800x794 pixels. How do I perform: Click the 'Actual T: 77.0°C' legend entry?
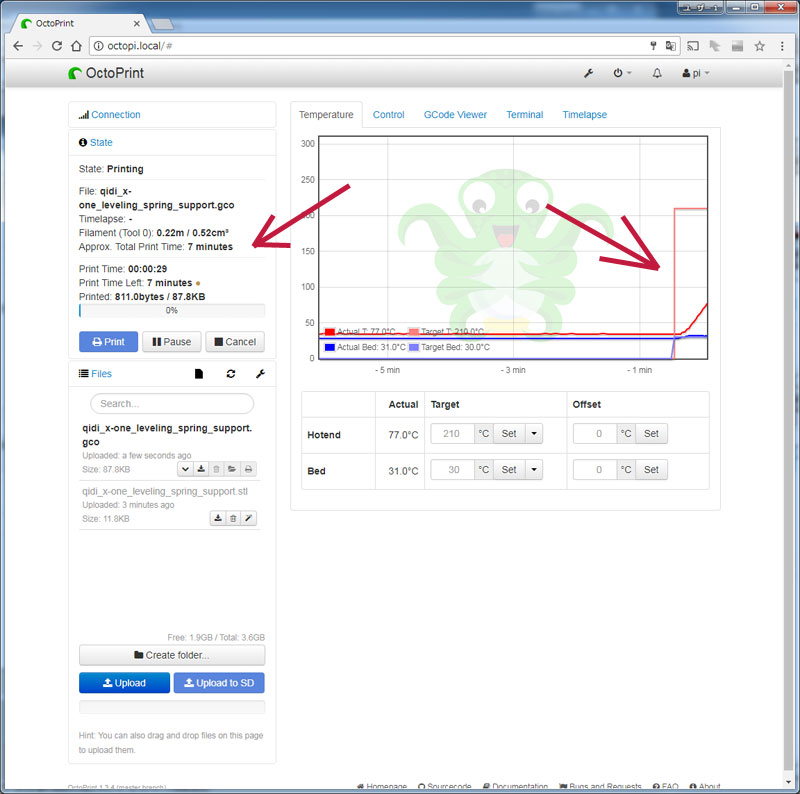point(360,332)
